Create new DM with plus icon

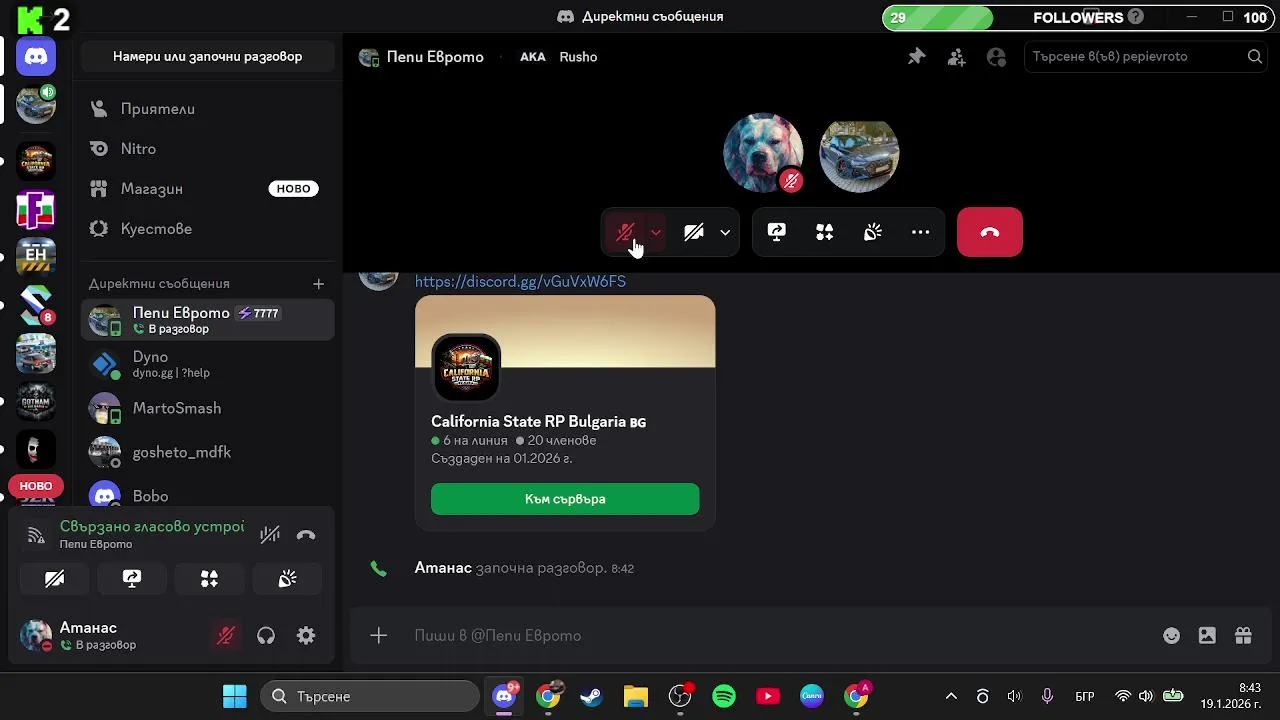318,284
